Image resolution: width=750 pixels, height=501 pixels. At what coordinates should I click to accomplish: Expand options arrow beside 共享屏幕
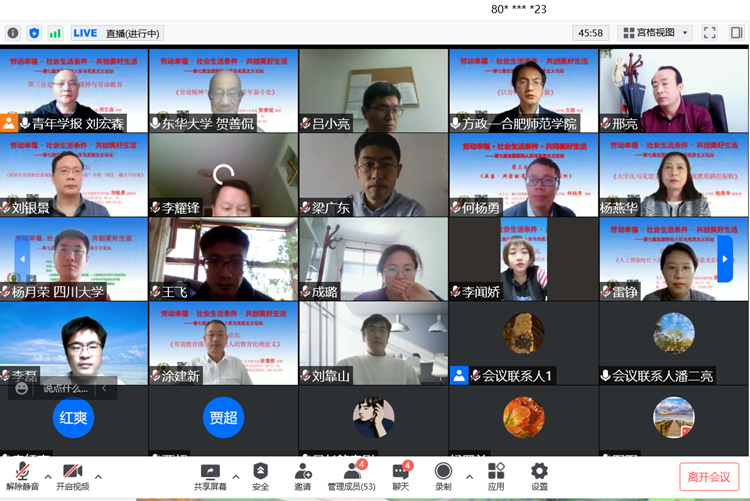click(235, 475)
